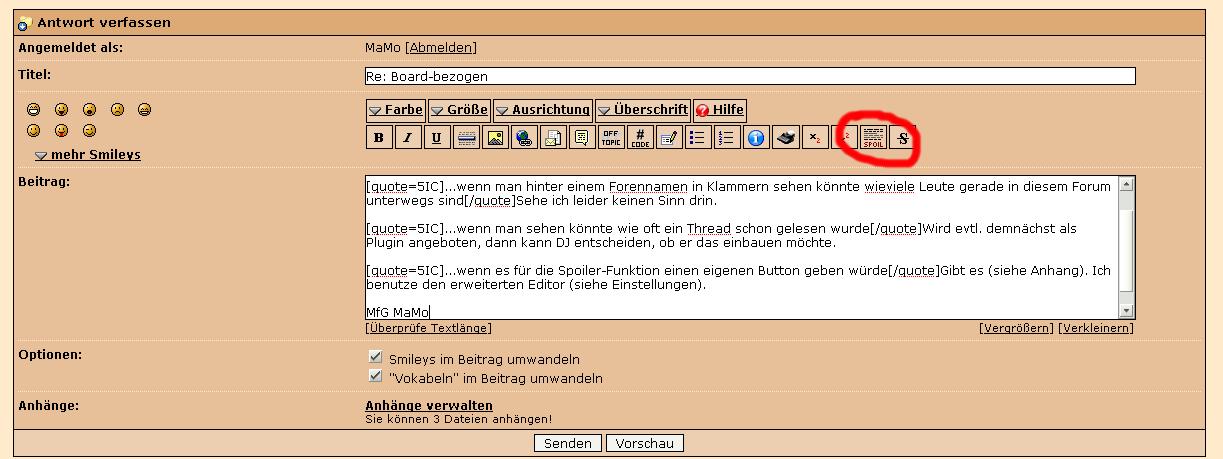Click the OFF TOPIC tag button
This screenshot has height=459, width=1223.
click(610, 138)
